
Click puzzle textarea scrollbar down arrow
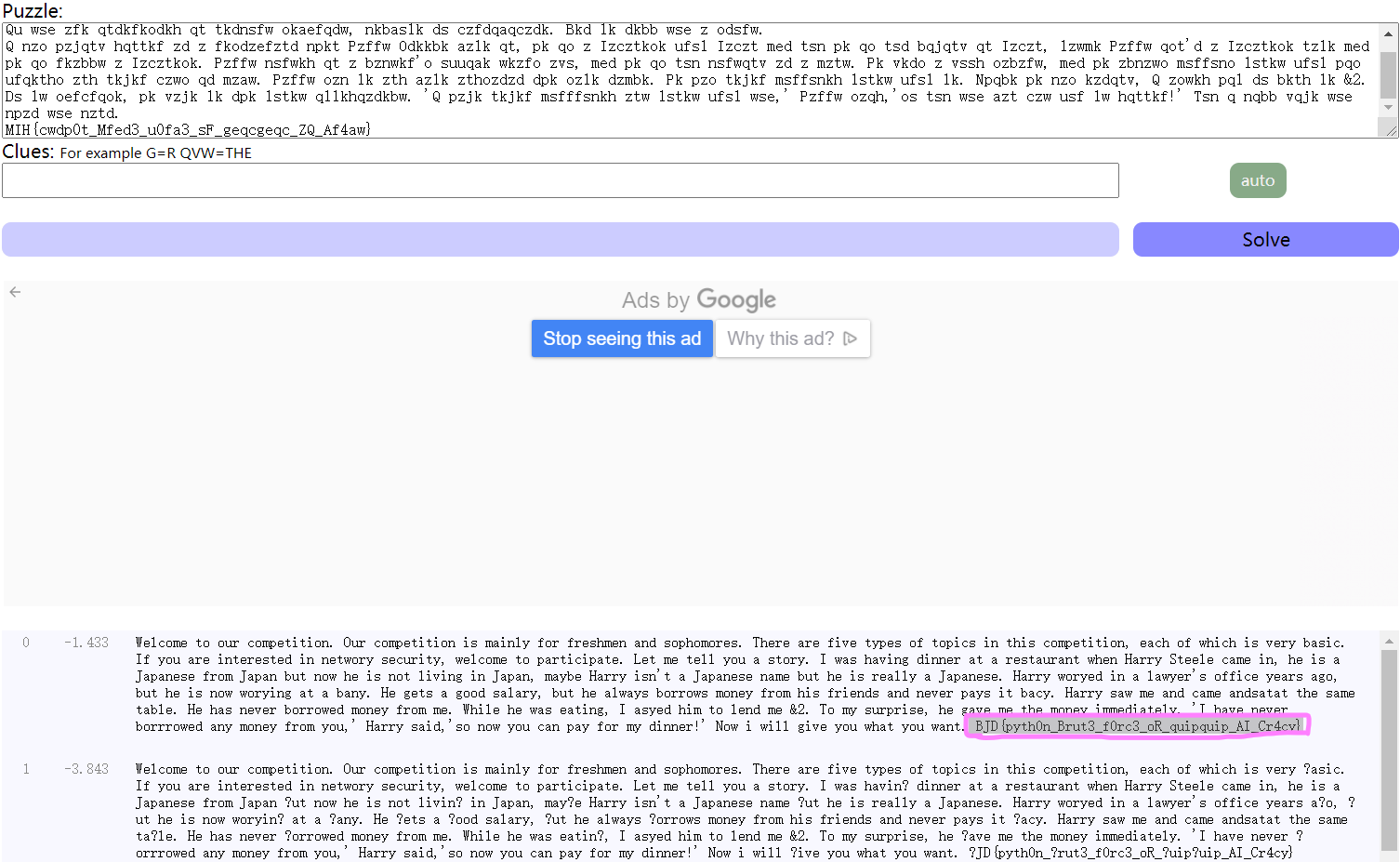(x=1389, y=108)
